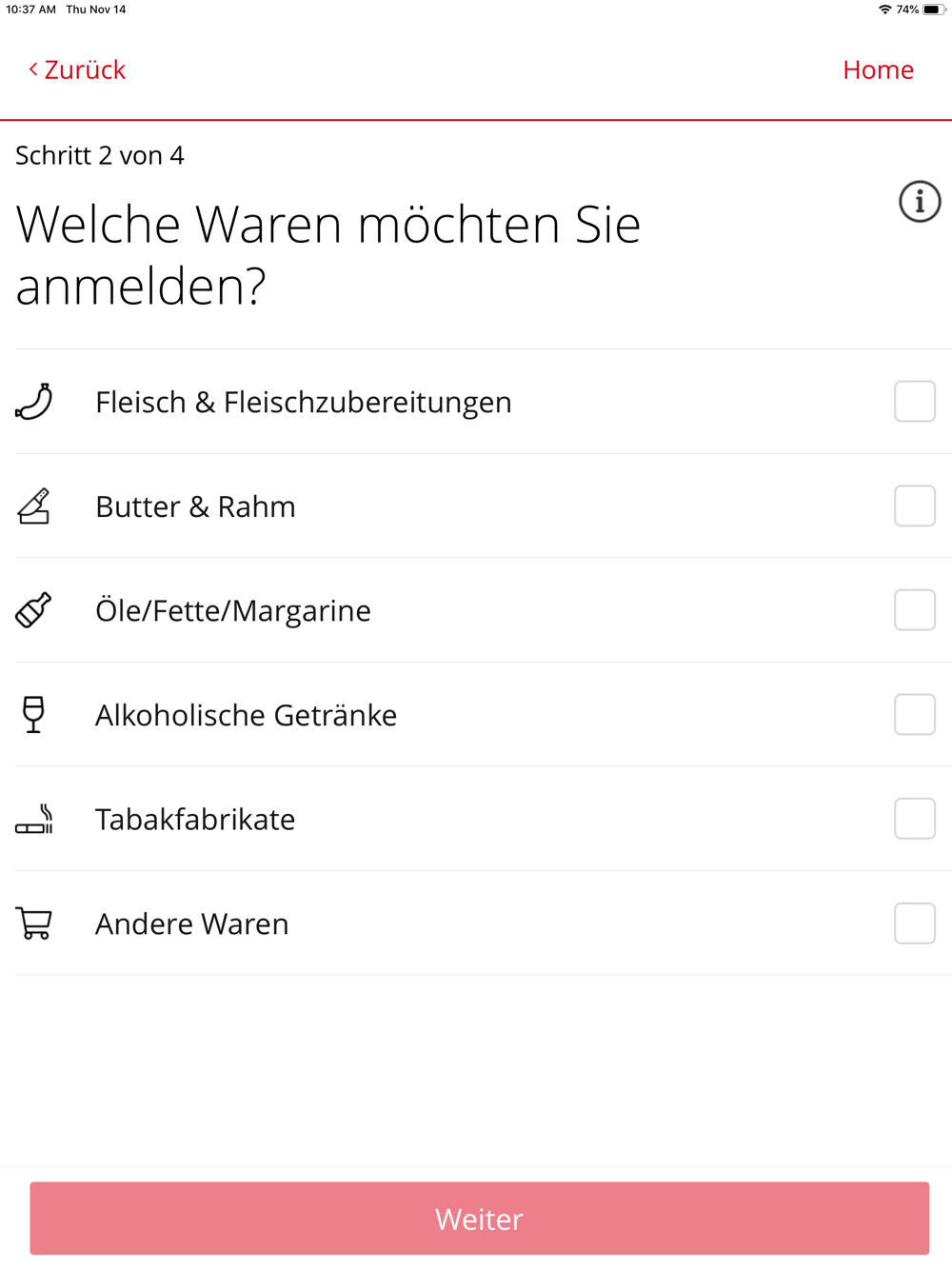952x1270 pixels.
Task: Check the Andere Waren checkbox
Action: click(x=915, y=923)
